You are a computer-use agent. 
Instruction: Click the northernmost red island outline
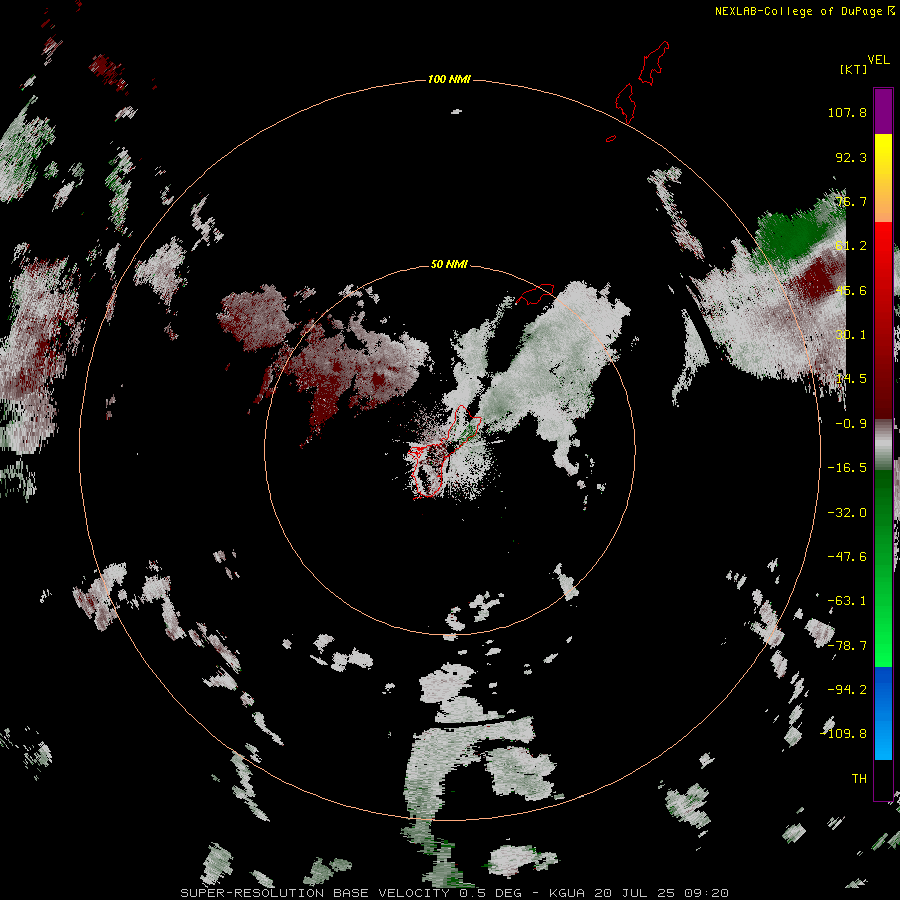coord(654,63)
